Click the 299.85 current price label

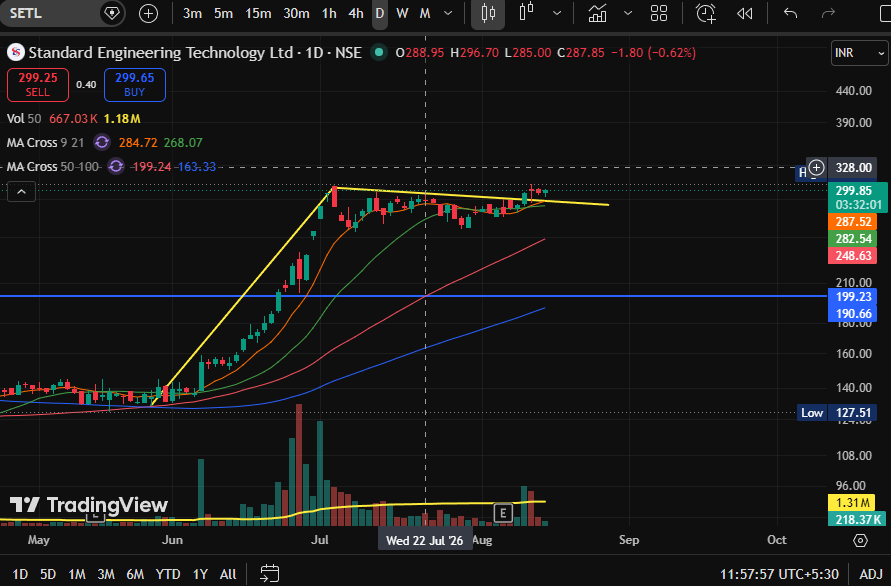click(857, 197)
